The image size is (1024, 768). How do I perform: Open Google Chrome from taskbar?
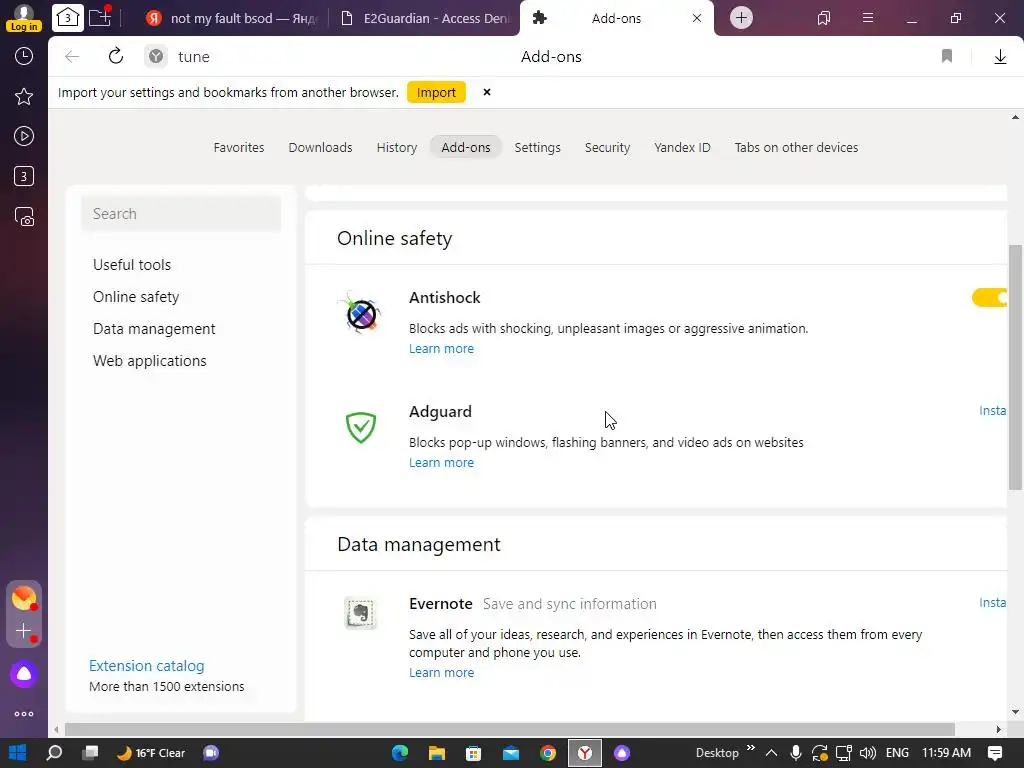[548, 753]
